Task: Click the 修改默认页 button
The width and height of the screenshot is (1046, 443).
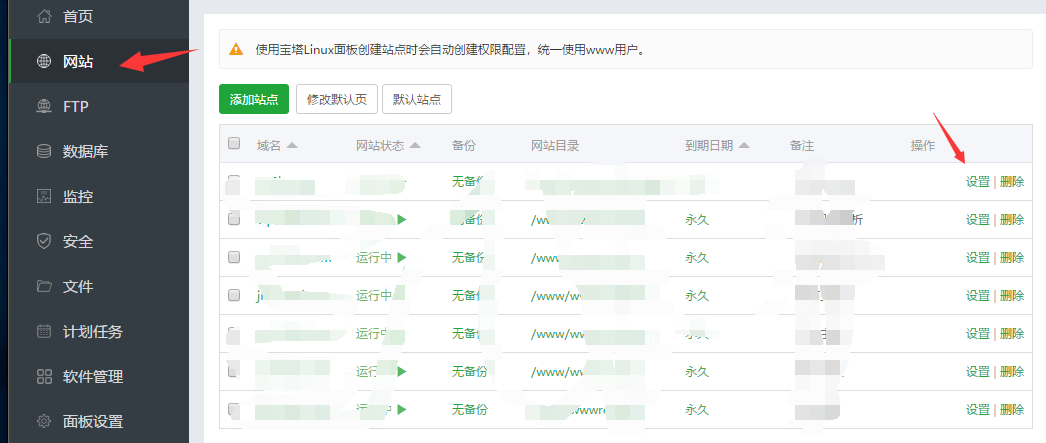Action: (x=336, y=99)
